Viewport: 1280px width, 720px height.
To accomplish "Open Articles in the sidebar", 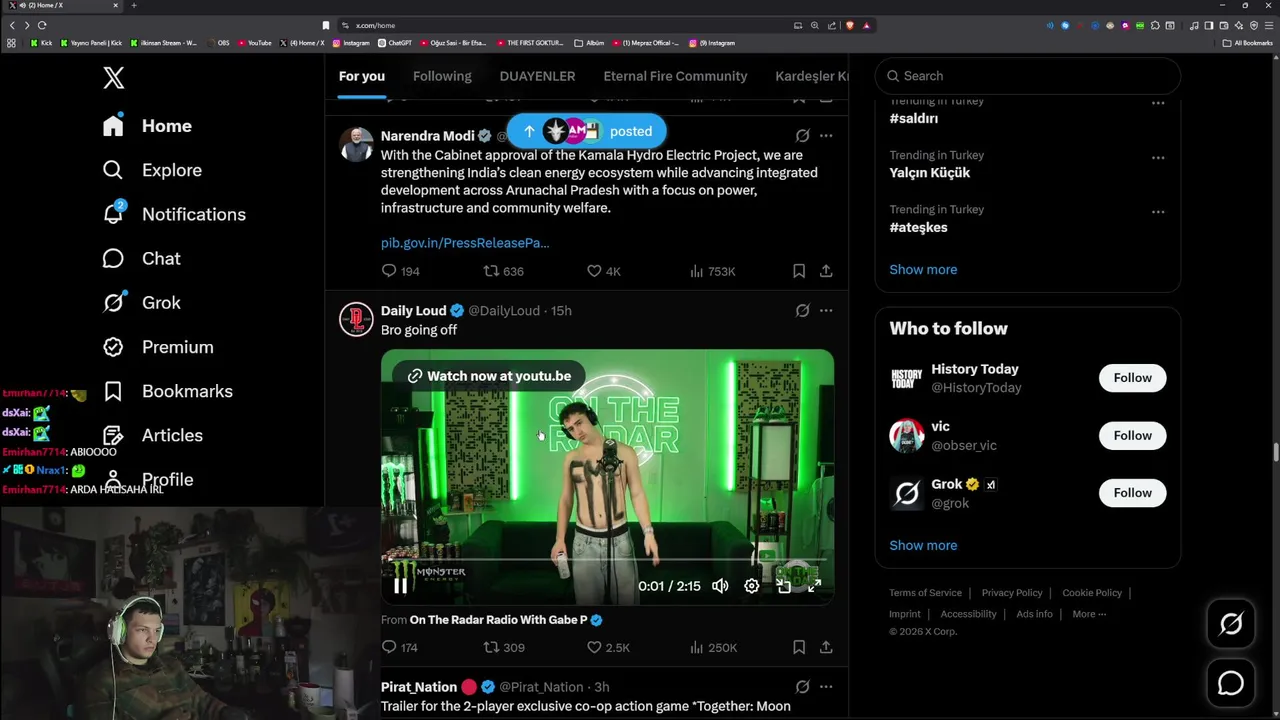I will pyautogui.click(x=152, y=435).
